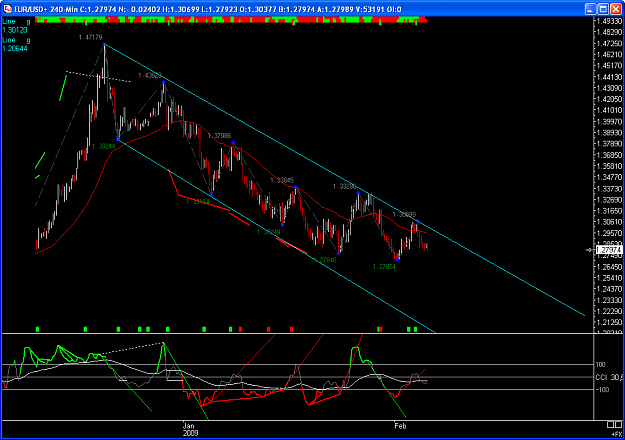Viewport: 625px width, 440px height.
Task: Click the +FX arrow indicator
Action: 616,434
